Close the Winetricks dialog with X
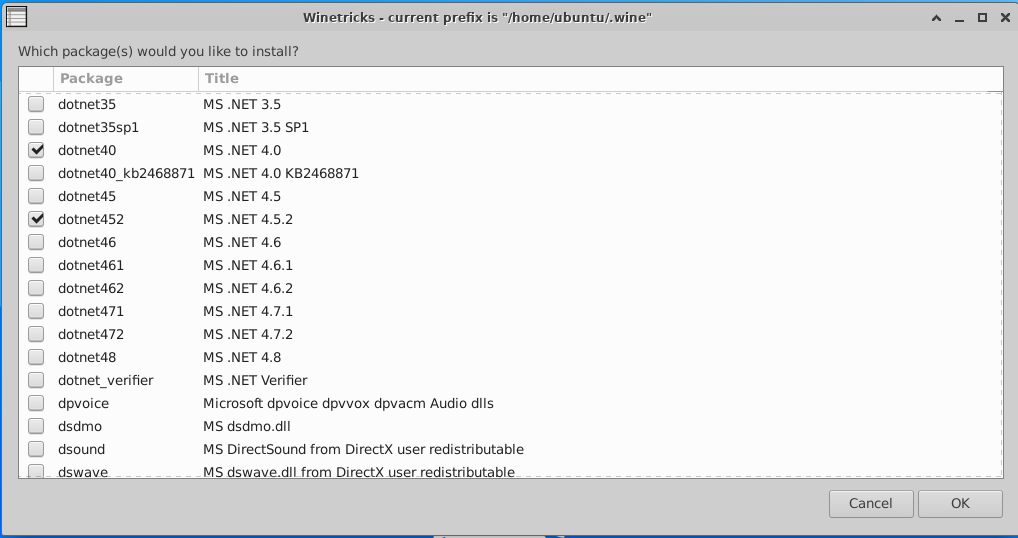 (x=1005, y=18)
